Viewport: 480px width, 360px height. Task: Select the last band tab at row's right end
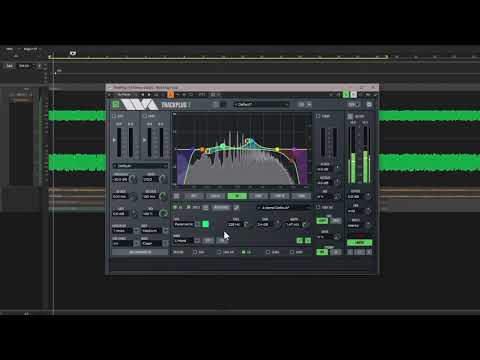(301, 196)
